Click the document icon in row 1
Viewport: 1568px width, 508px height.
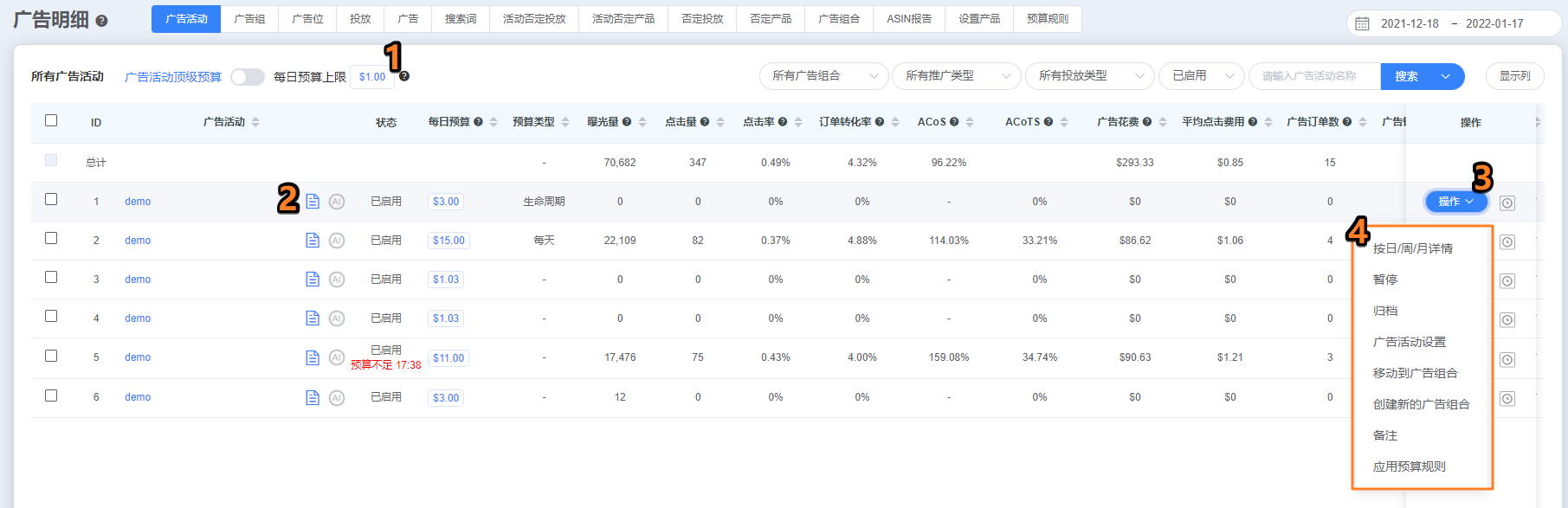(313, 202)
